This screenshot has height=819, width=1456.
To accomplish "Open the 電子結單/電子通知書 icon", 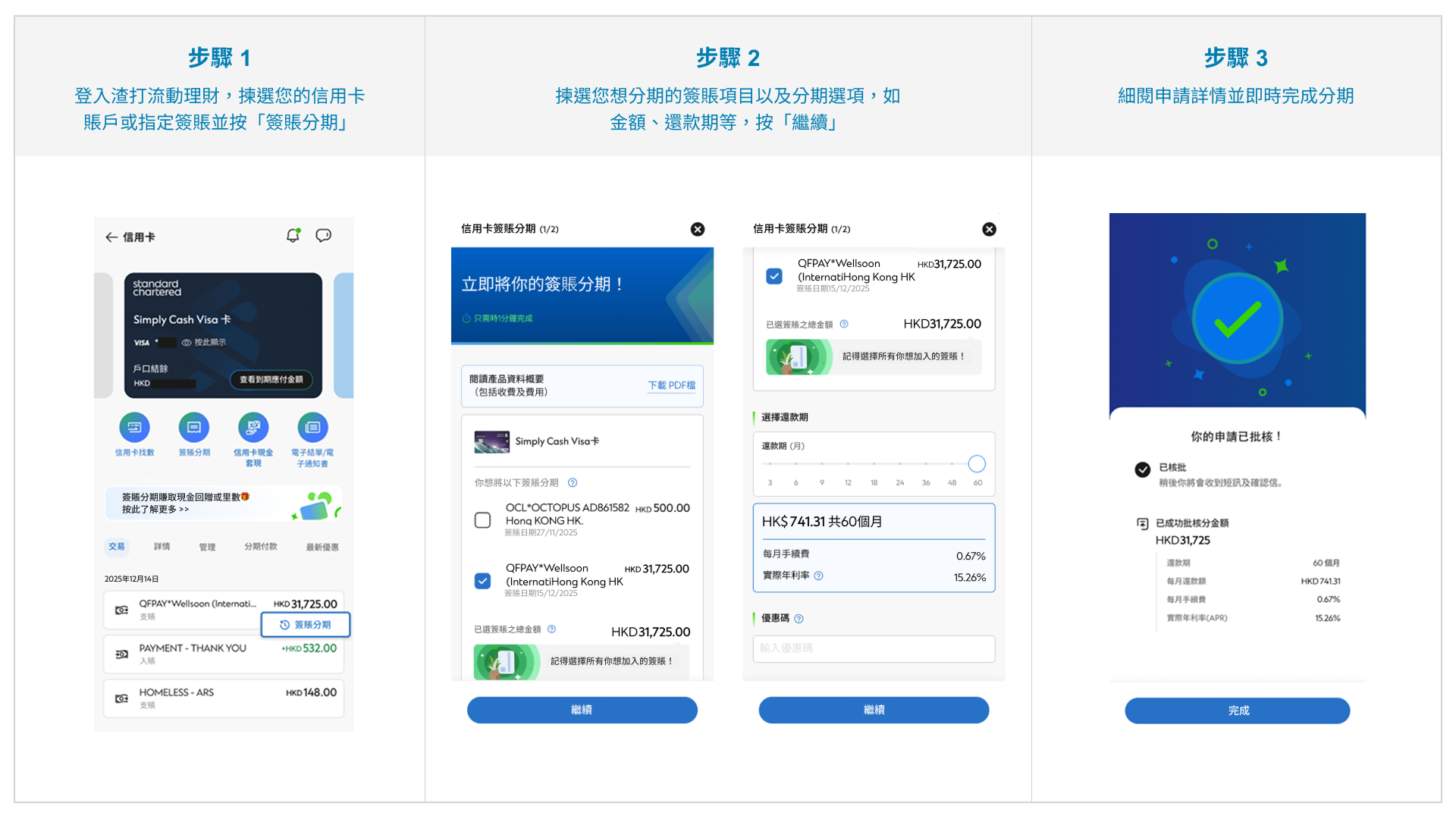I will (312, 428).
